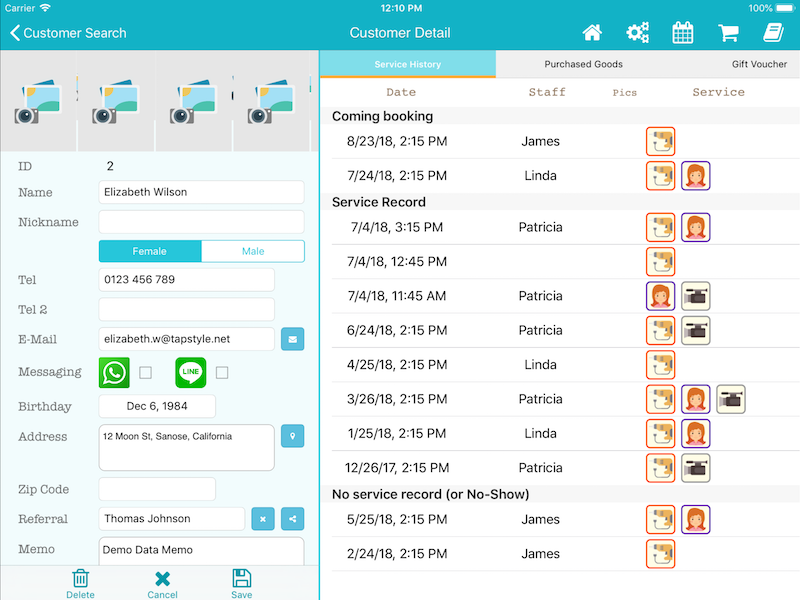Screen dimensions: 800x600
Task: Select the 6/24/18, 2:15 PM date
Action: tap(397, 330)
